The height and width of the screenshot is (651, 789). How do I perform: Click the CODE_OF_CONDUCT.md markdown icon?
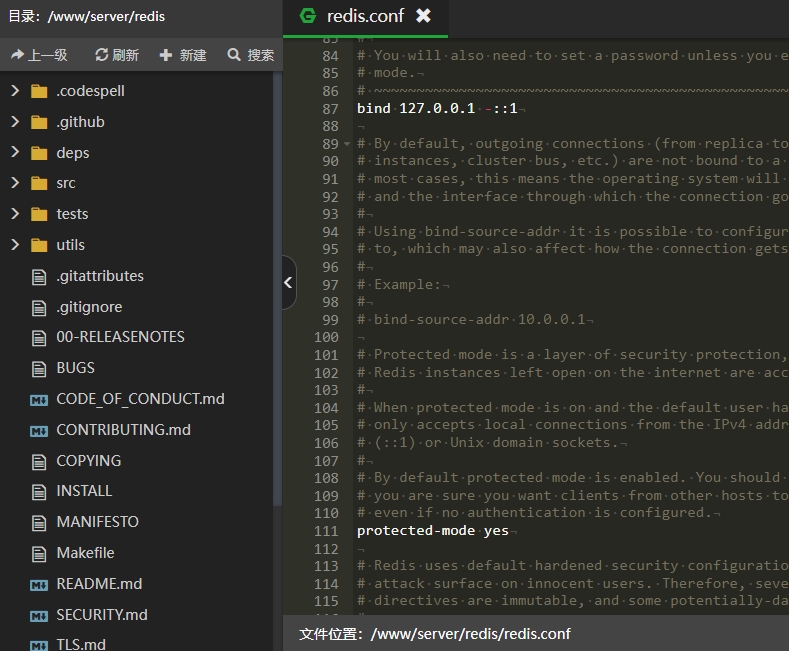coord(39,399)
